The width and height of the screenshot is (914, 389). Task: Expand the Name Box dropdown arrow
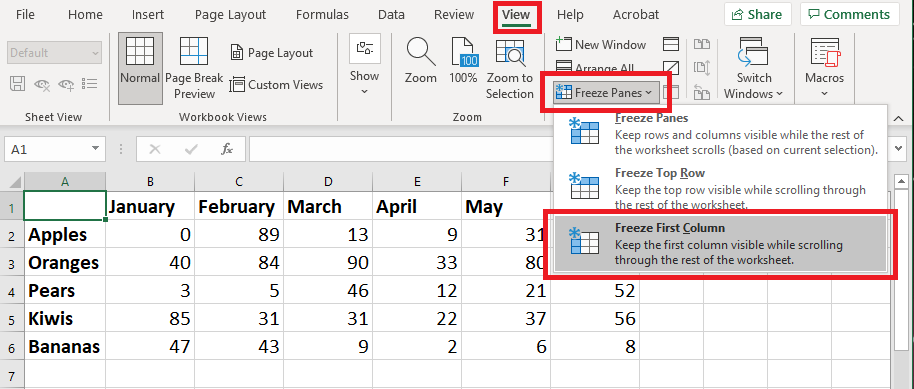[x=96, y=149]
